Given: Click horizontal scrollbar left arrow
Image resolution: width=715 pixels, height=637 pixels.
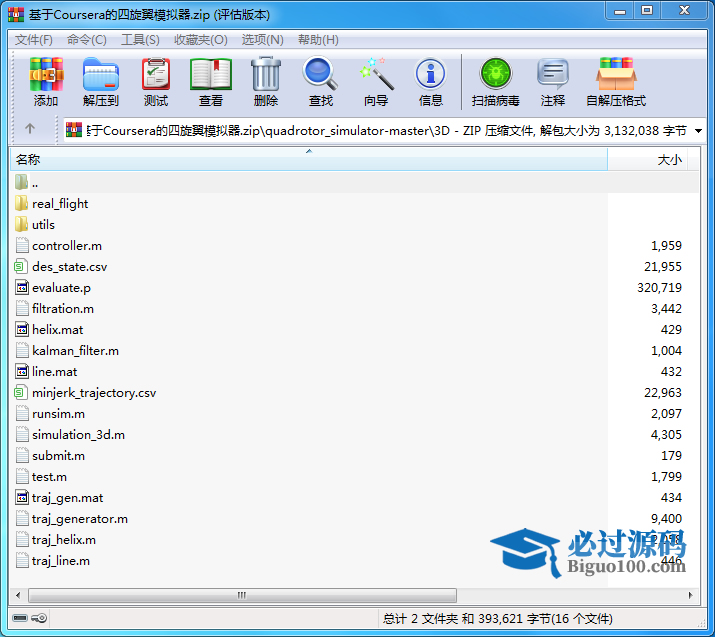Looking at the screenshot, I should pyautogui.click(x=18, y=595).
